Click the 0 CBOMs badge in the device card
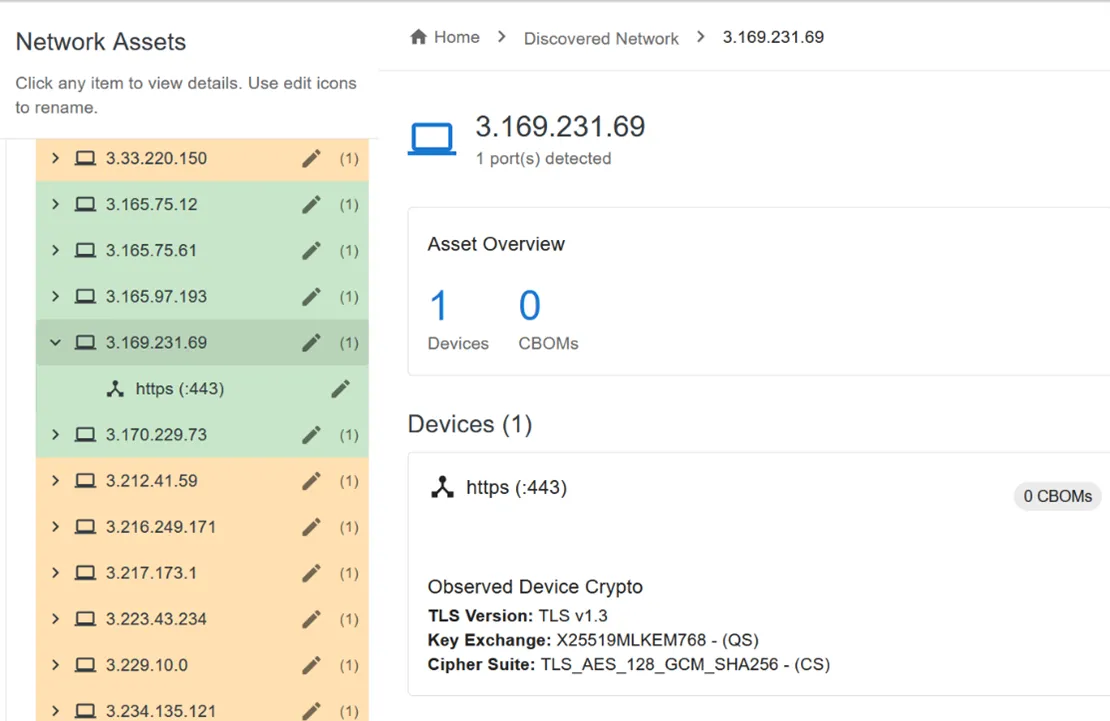The image size is (1110, 721). pyautogui.click(x=1057, y=496)
